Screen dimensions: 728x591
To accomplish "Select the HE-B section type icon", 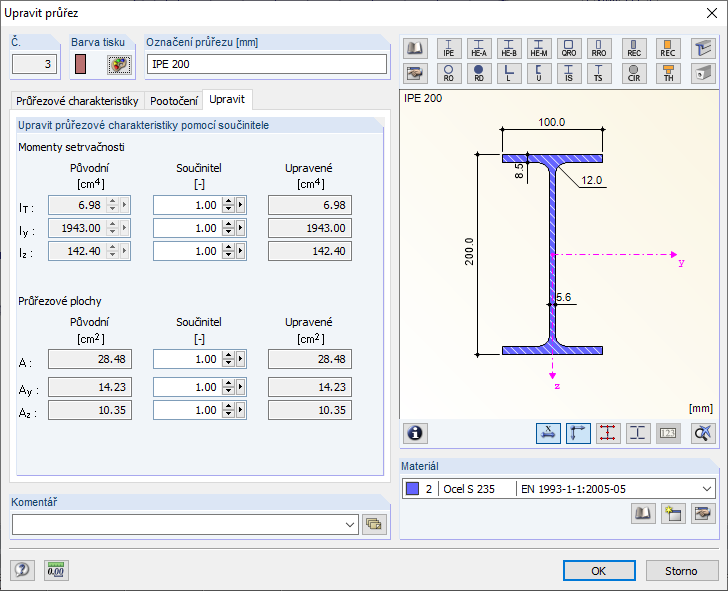I will tap(509, 48).
